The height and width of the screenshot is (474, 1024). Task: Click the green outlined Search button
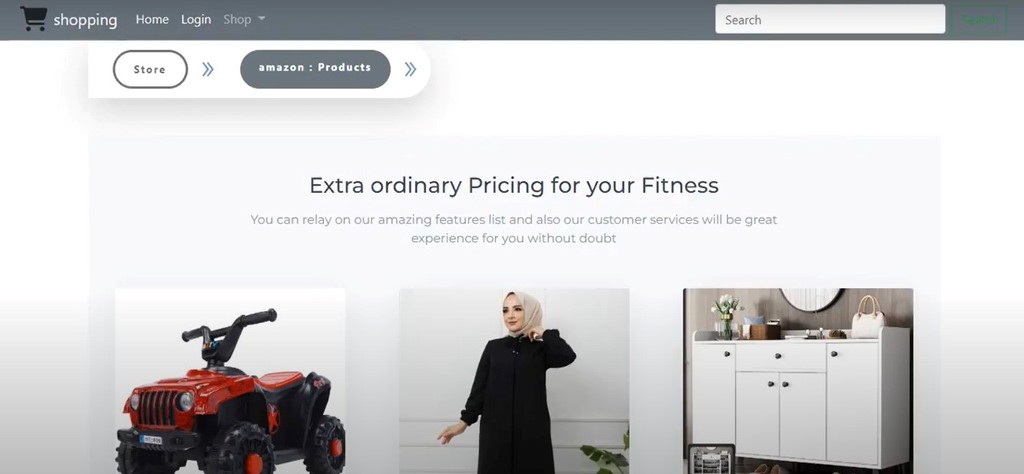(x=979, y=20)
